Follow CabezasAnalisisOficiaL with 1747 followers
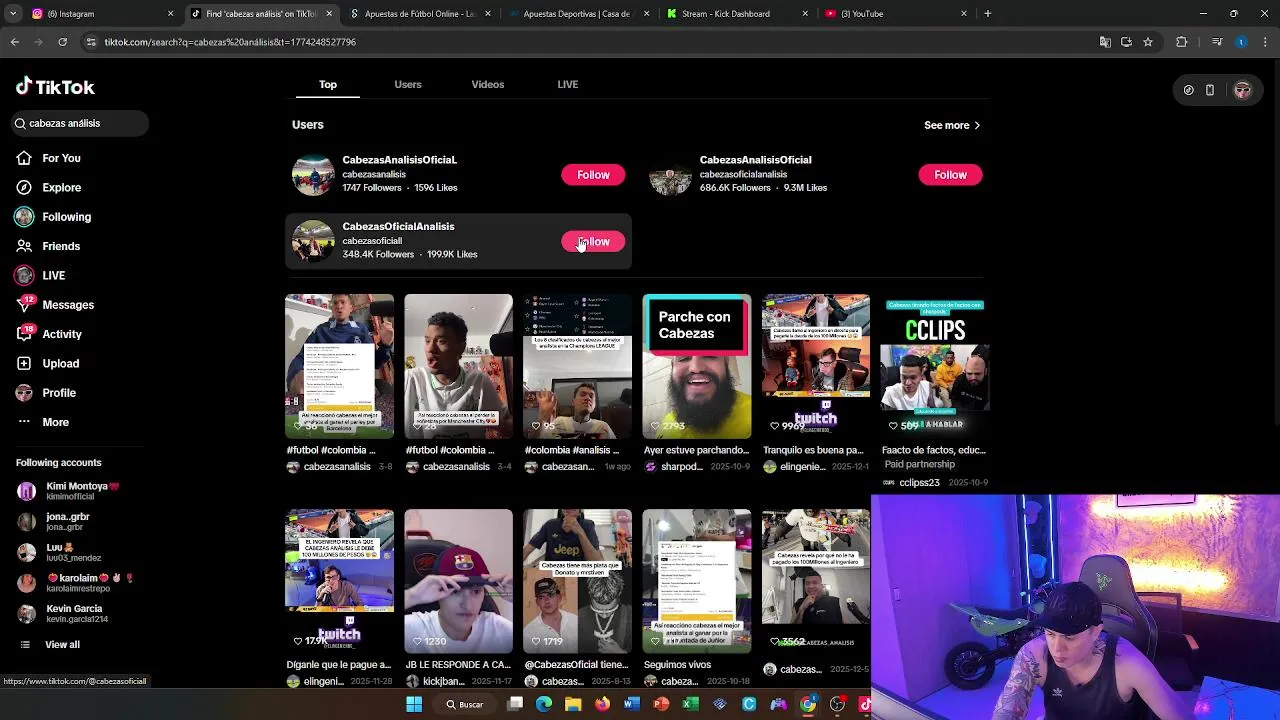The height and width of the screenshot is (720, 1280). tap(593, 175)
